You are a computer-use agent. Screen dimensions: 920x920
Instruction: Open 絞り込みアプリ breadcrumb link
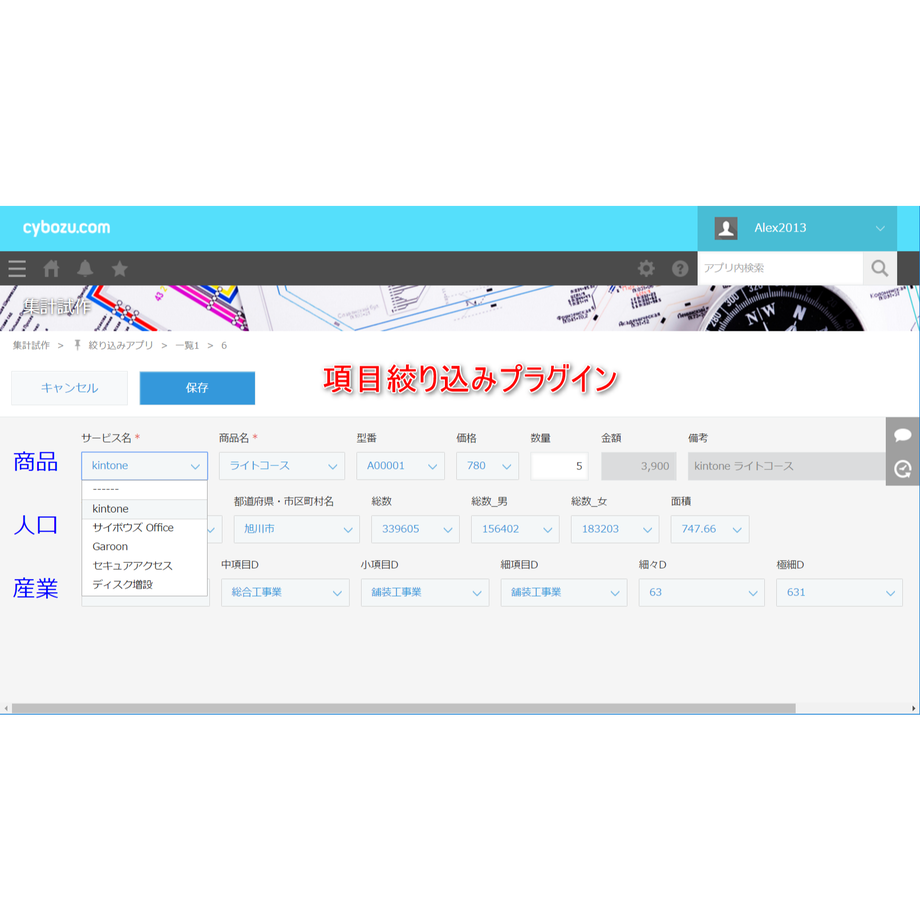point(120,345)
